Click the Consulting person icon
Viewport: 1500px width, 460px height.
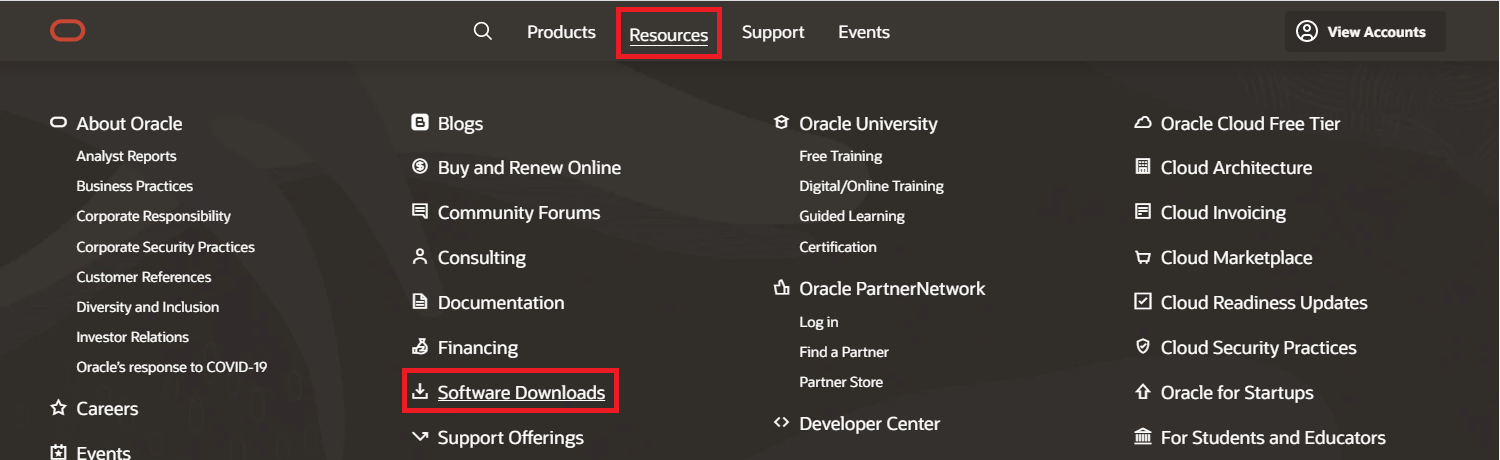(420, 257)
